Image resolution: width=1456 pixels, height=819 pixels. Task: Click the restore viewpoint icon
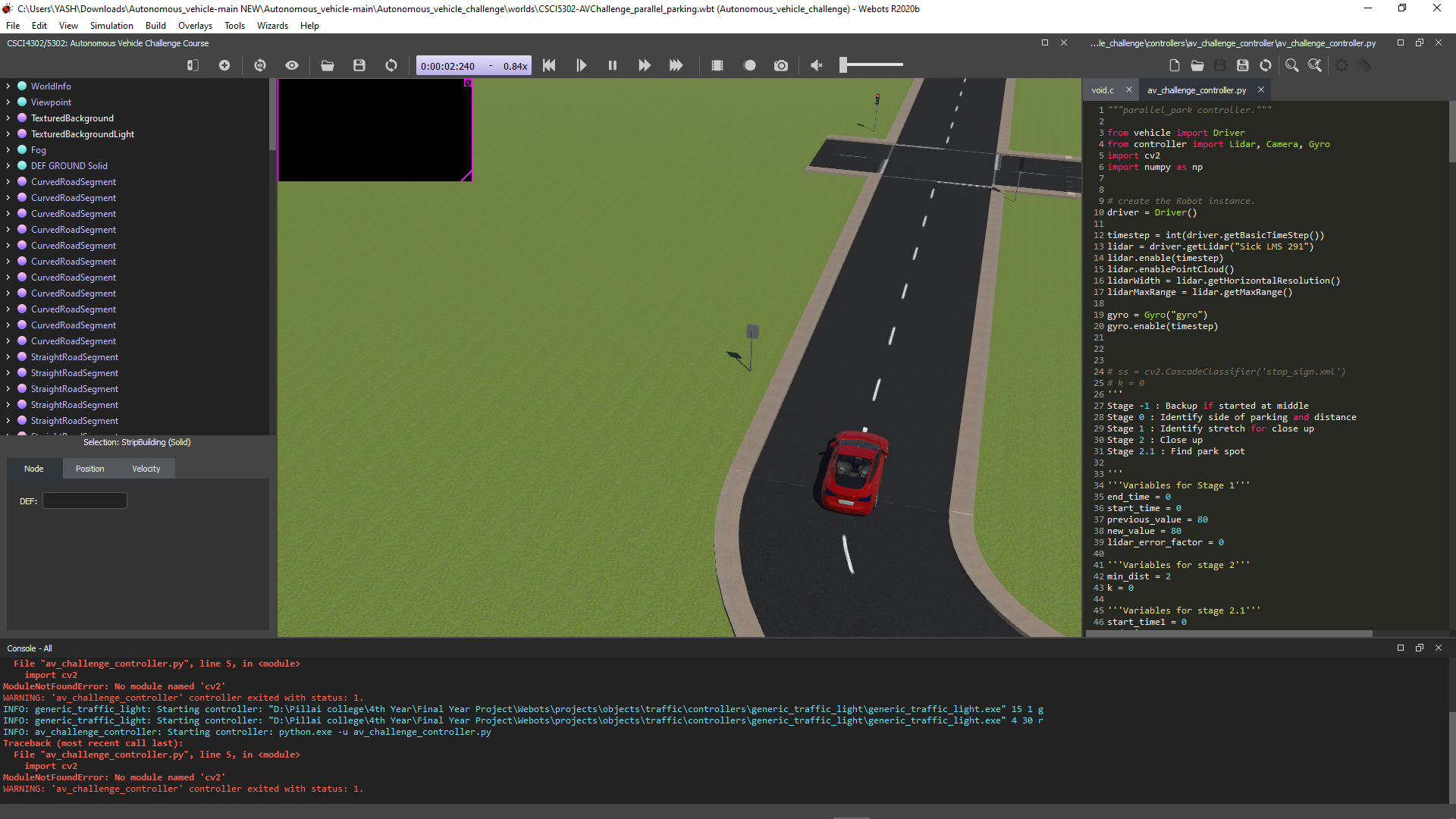click(260, 66)
